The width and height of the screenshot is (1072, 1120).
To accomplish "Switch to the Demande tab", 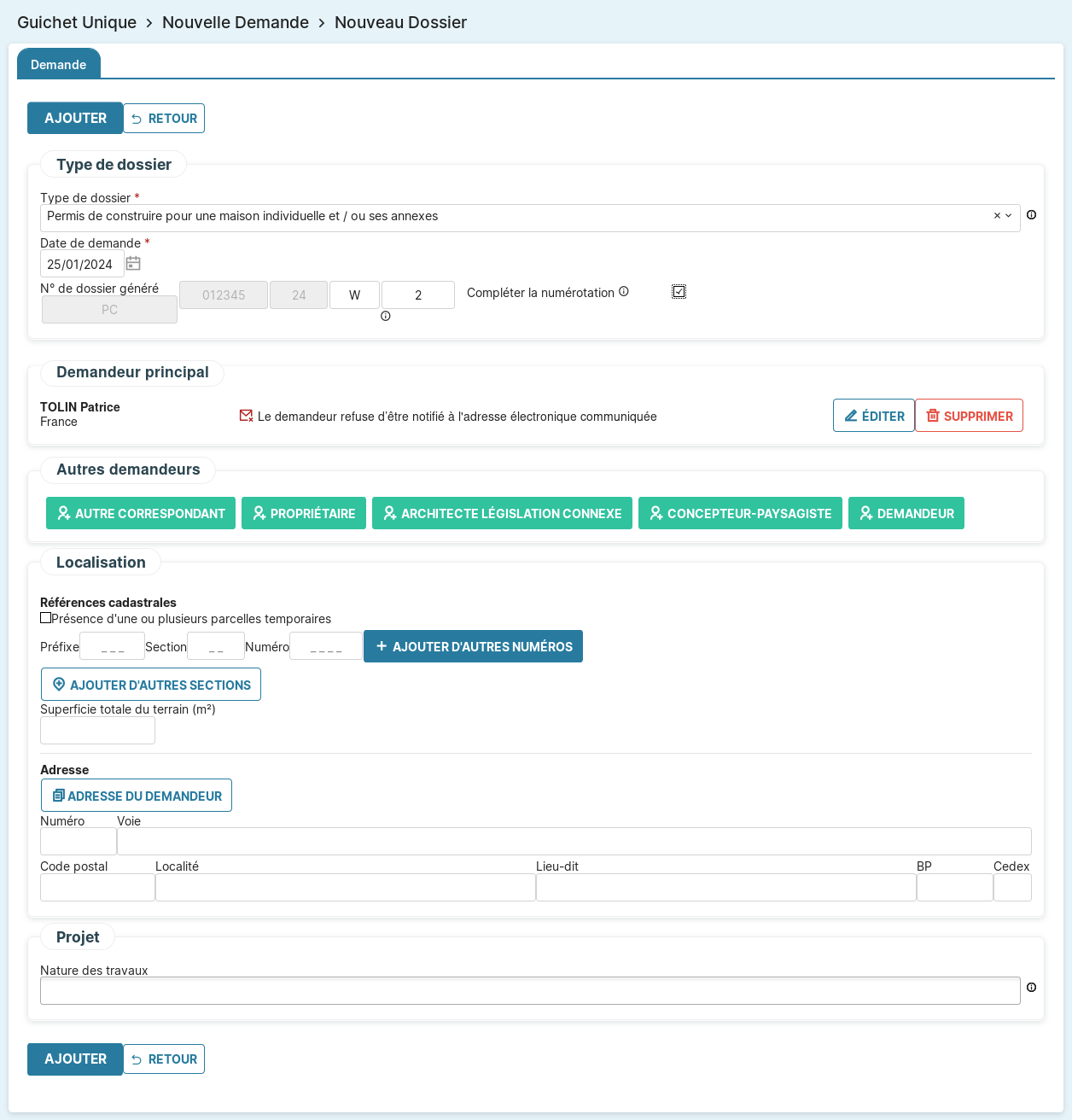I will point(58,65).
